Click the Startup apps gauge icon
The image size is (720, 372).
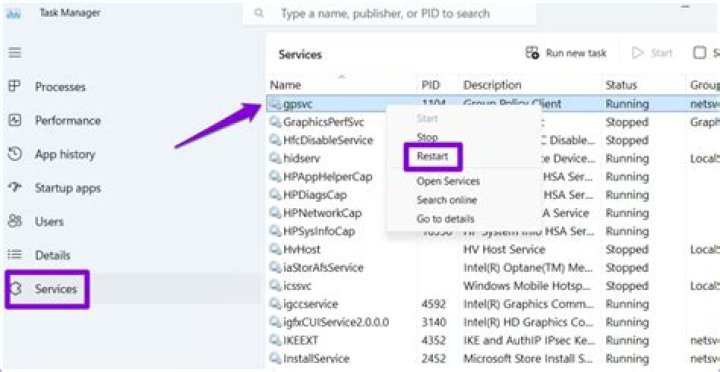pyautogui.click(x=15, y=187)
